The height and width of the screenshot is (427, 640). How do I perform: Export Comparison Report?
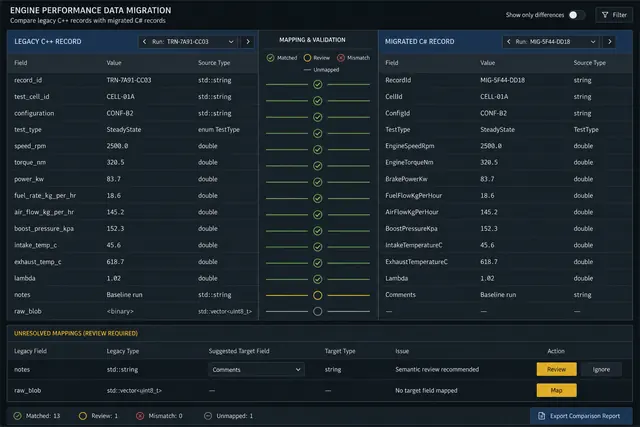point(581,416)
